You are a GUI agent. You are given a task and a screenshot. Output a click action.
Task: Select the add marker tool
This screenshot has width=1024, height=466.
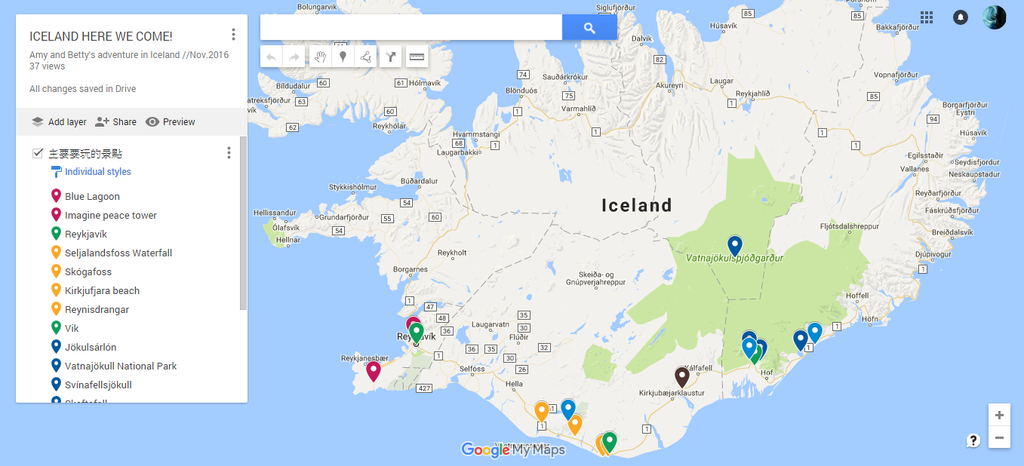[342, 57]
